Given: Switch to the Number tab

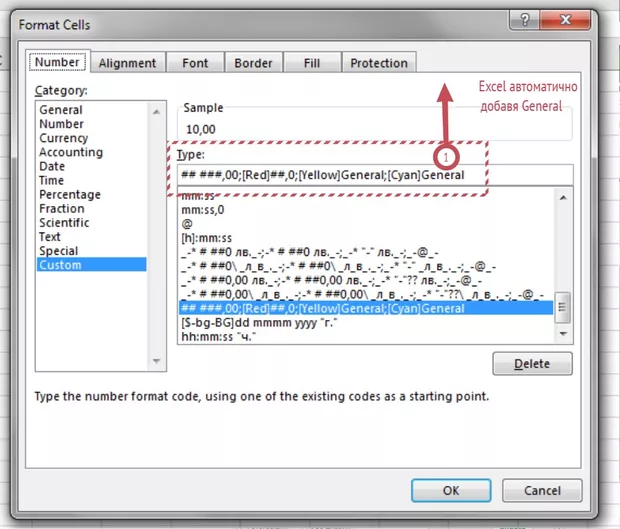Looking at the screenshot, I should [57, 62].
